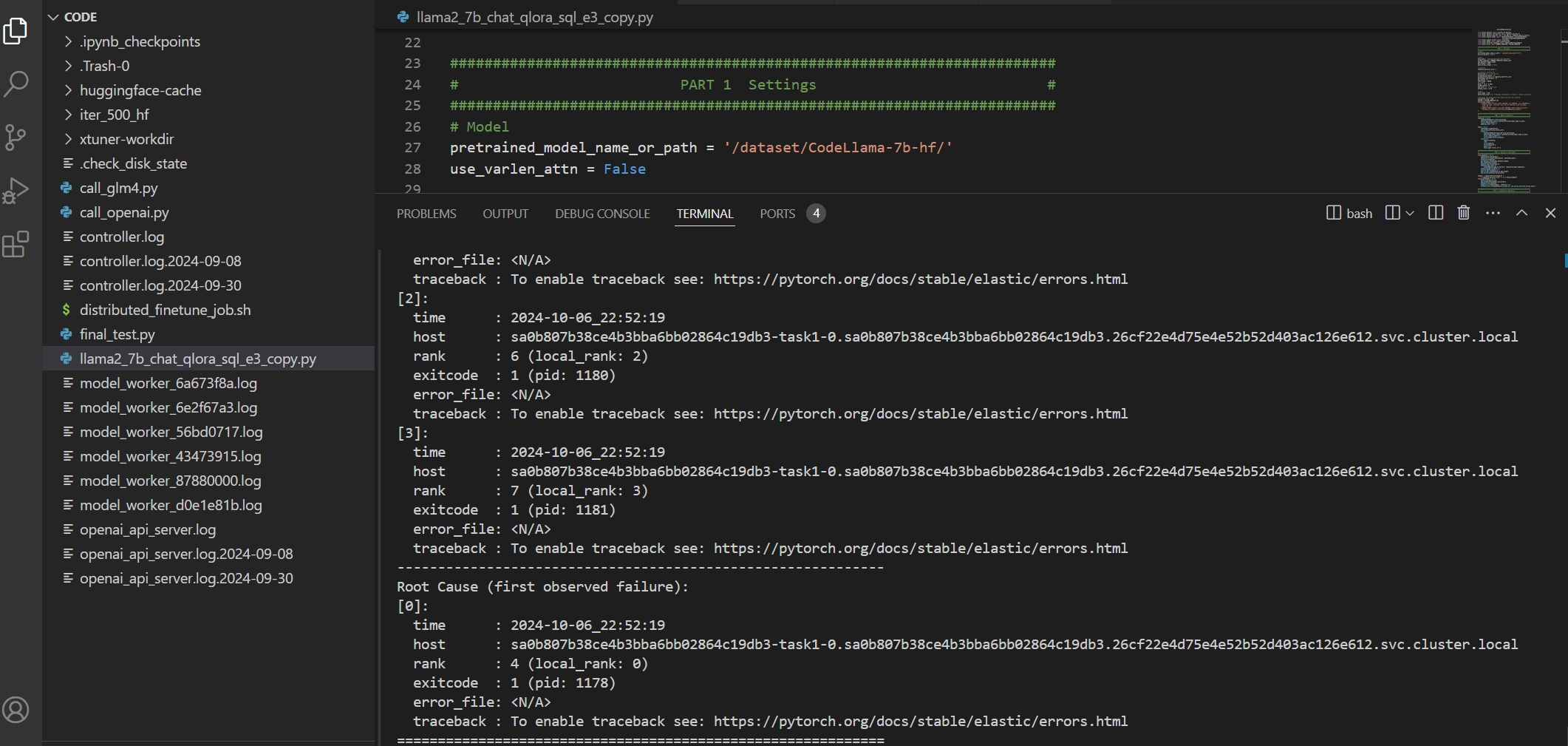The height and width of the screenshot is (746, 1568).
Task: Expand the huggingface-cache folder
Action: pyautogui.click(x=140, y=90)
